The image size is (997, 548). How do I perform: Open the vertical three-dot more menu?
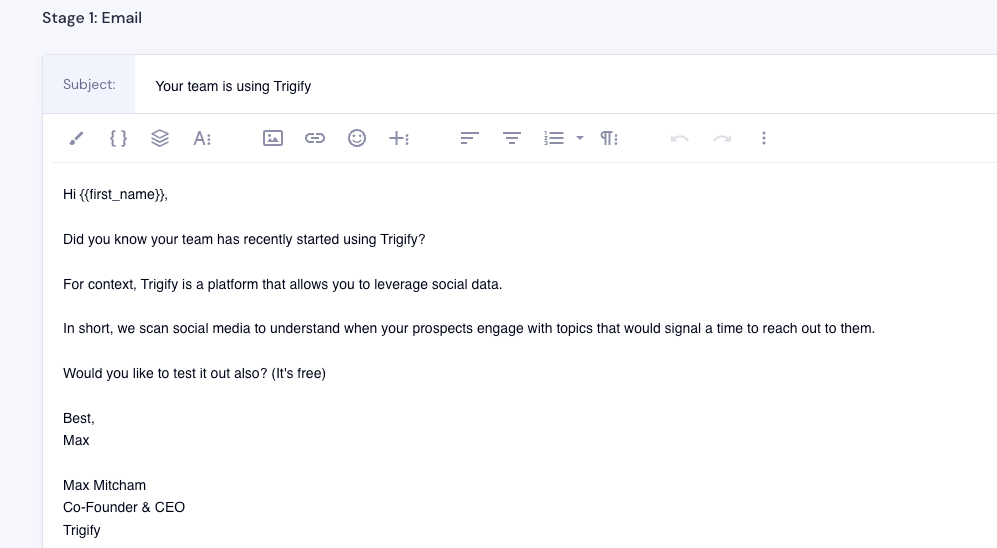pos(764,138)
